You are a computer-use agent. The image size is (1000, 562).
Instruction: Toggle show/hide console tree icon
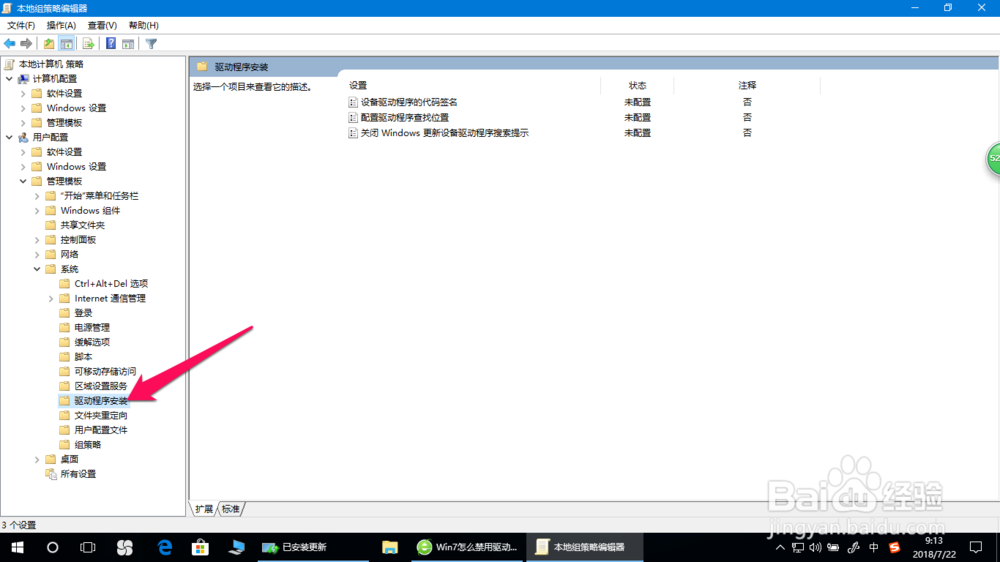[66, 43]
